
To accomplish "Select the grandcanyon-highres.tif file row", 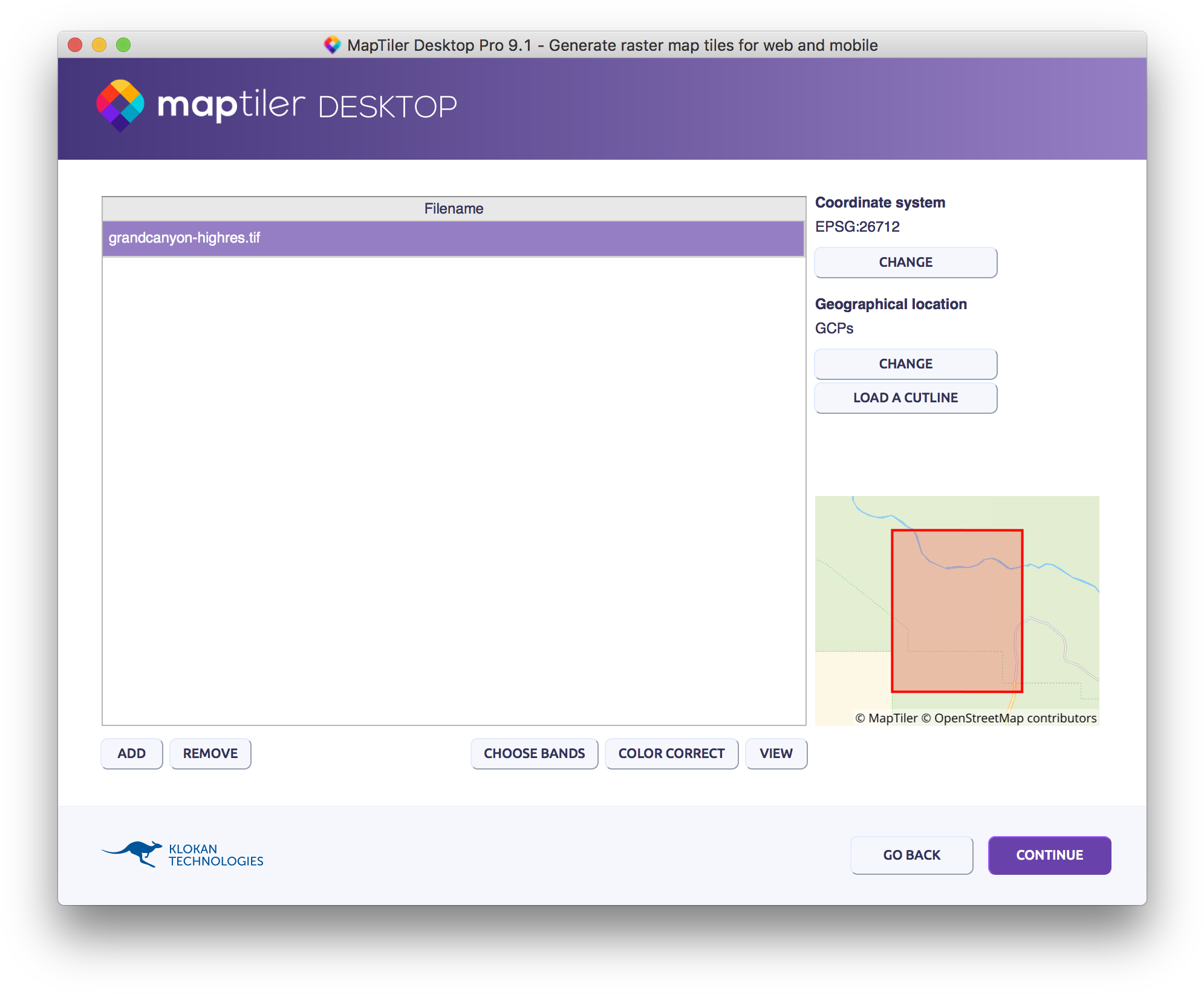I will coord(453,238).
